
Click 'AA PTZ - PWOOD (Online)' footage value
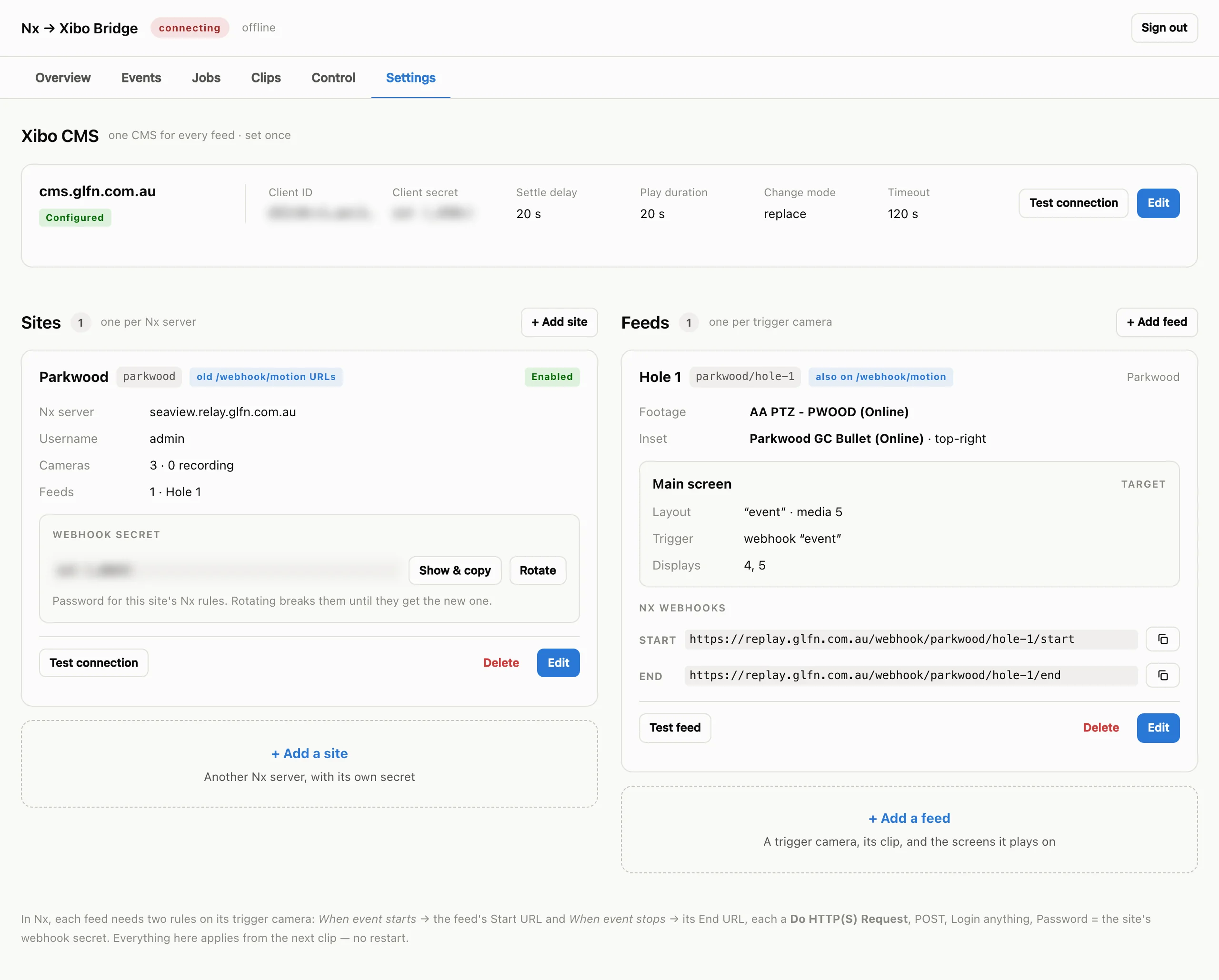click(x=829, y=412)
